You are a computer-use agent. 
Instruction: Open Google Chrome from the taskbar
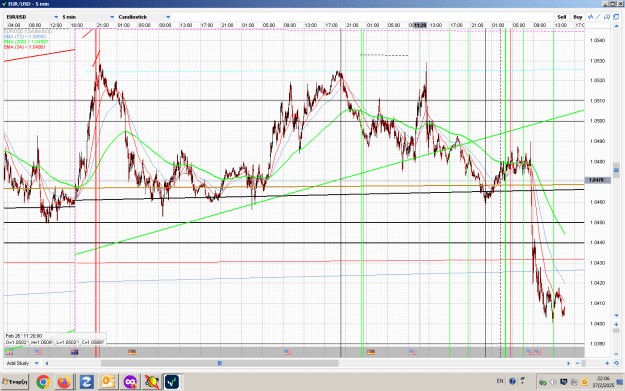pyautogui.click(x=43, y=382)
